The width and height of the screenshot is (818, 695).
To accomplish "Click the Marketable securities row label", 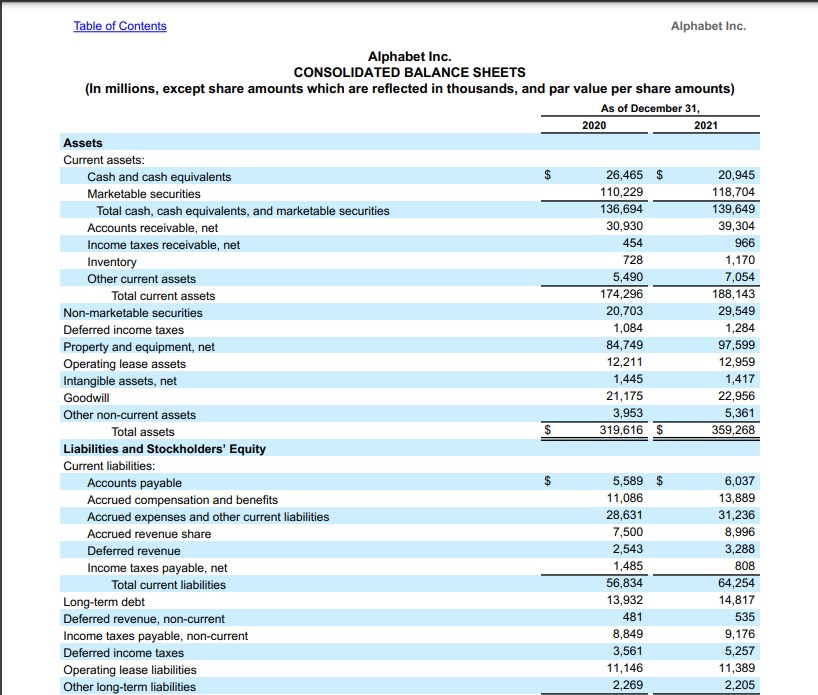I will [144, 194].
